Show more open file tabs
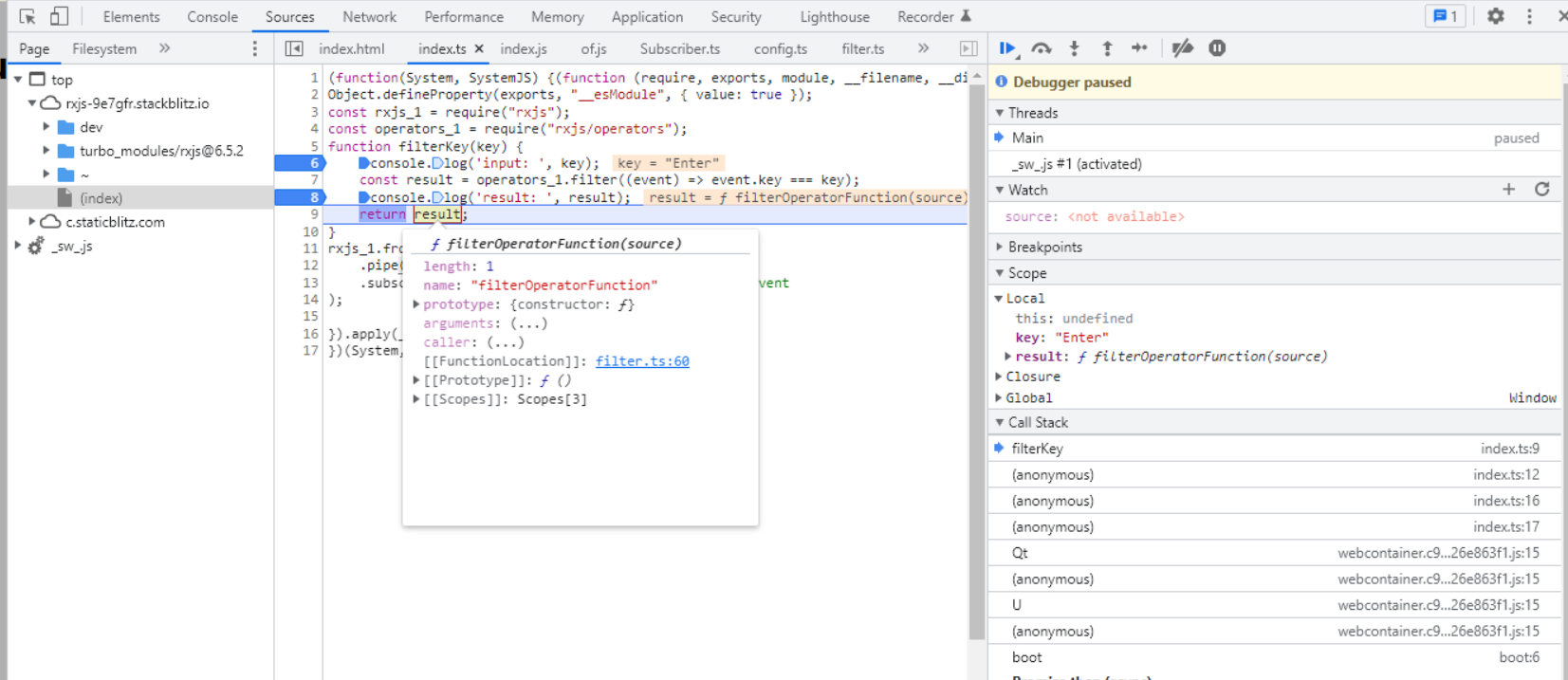The width and height of the screenshot is (1568, 680). coord(923,48)
